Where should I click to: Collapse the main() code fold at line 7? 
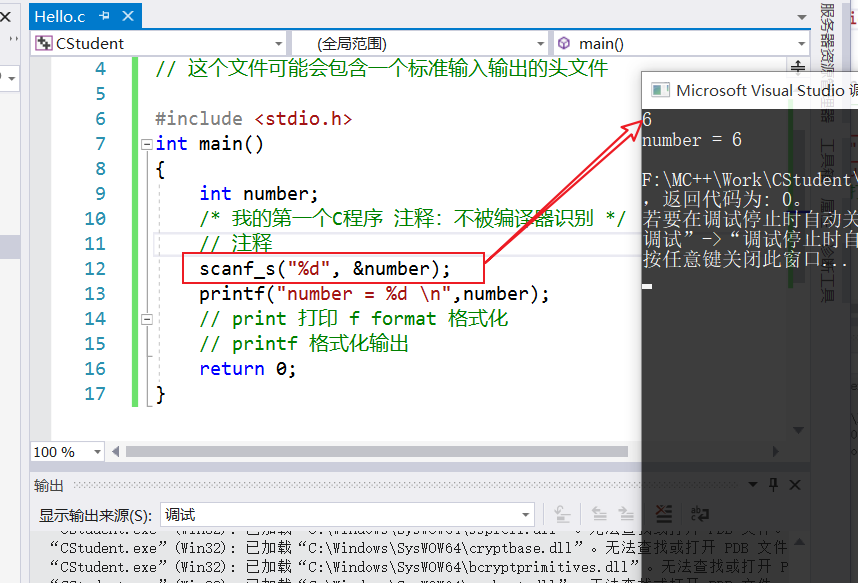coord(145,143)
